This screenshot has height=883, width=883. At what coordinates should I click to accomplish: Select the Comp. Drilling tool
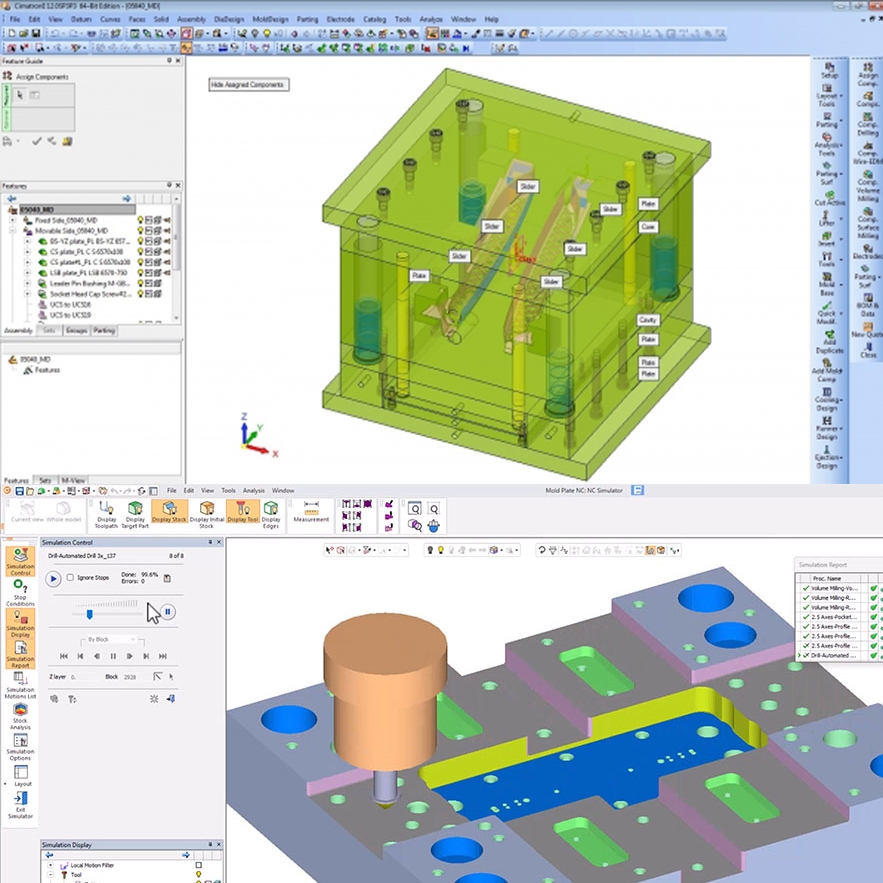pyautogui.click(x=868, y=124)
